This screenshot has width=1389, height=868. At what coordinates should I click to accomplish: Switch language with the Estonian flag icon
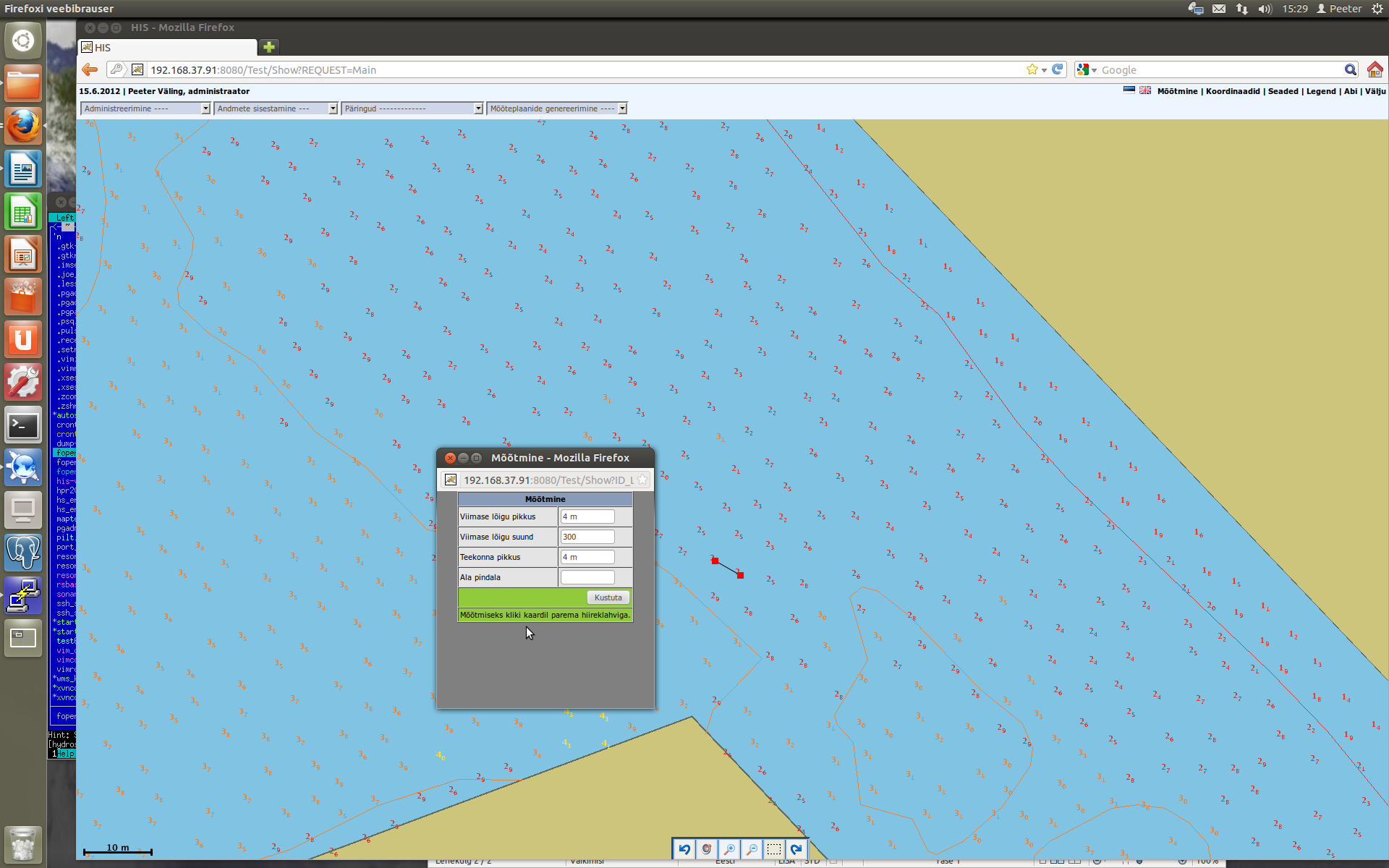point(1129,90)
